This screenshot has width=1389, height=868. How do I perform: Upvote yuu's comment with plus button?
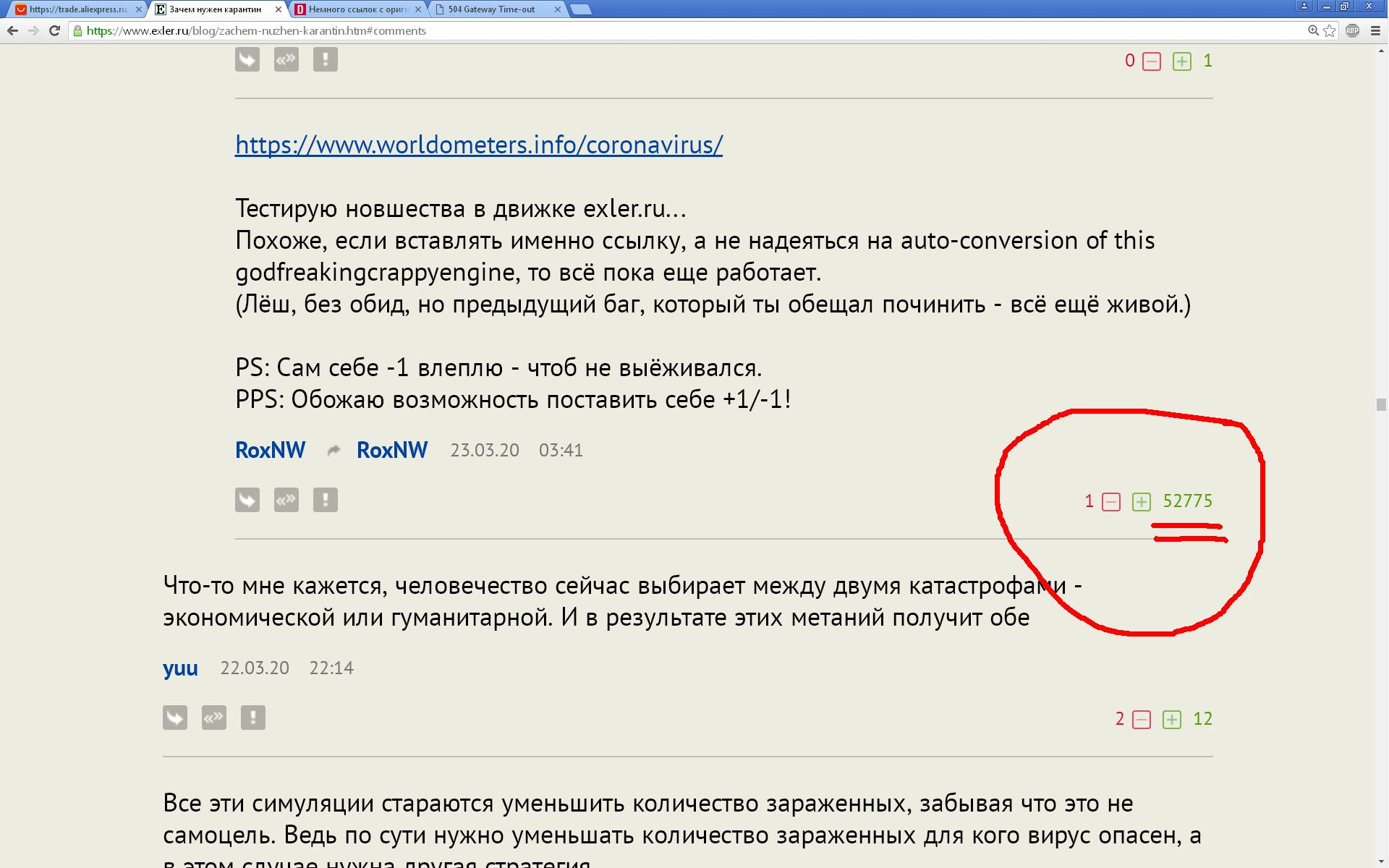pyautogui.click(x=1172, y=719)
